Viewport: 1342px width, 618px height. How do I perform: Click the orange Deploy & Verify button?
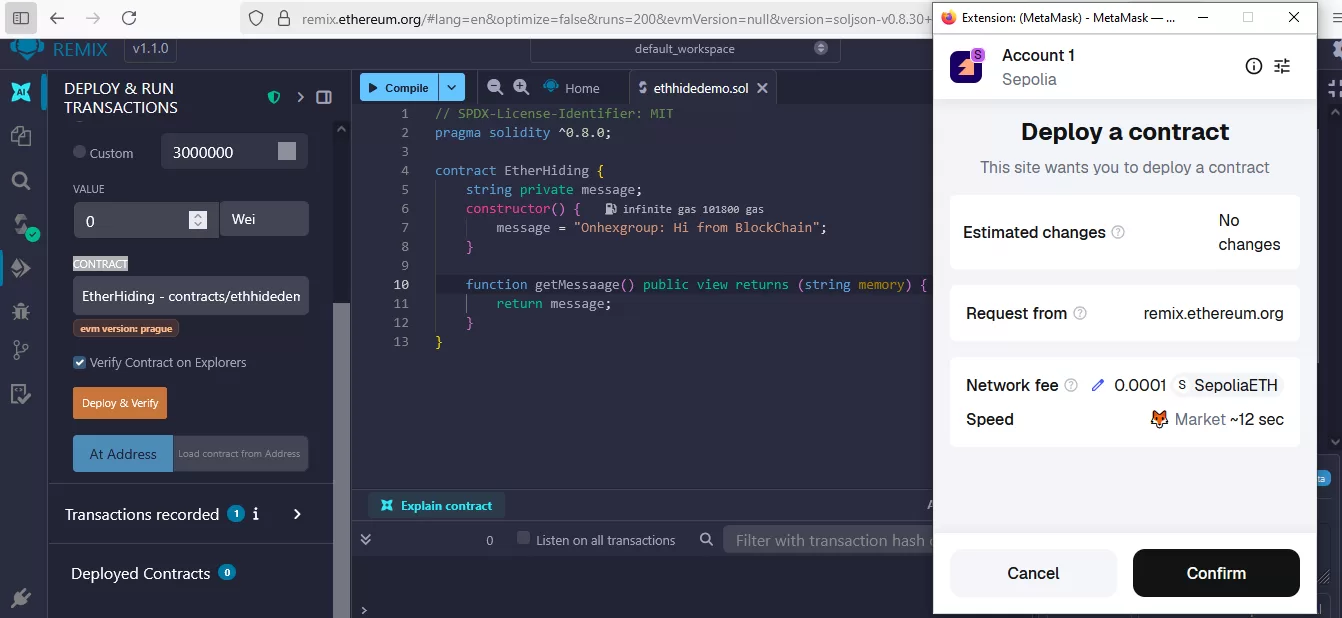tap(120, 403)
